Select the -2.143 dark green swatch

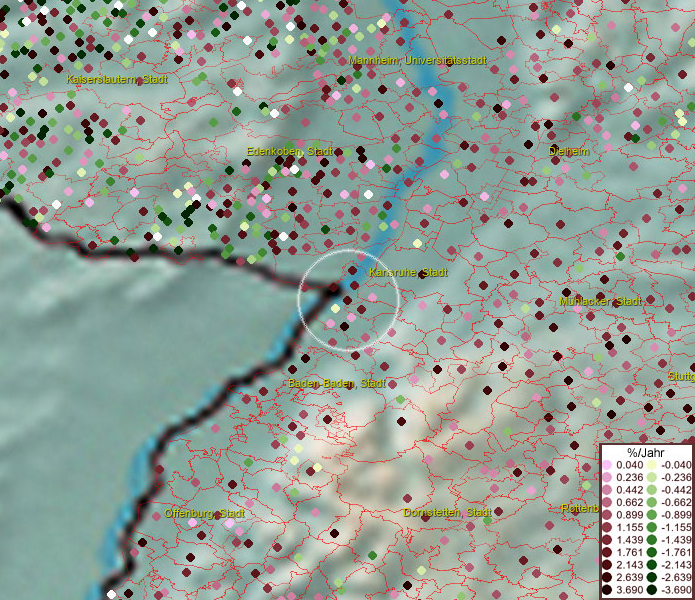point(652,565)
